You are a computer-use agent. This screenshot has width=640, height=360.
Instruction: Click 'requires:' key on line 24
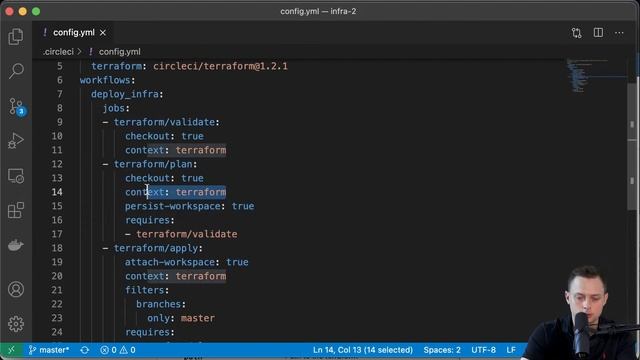150,332
